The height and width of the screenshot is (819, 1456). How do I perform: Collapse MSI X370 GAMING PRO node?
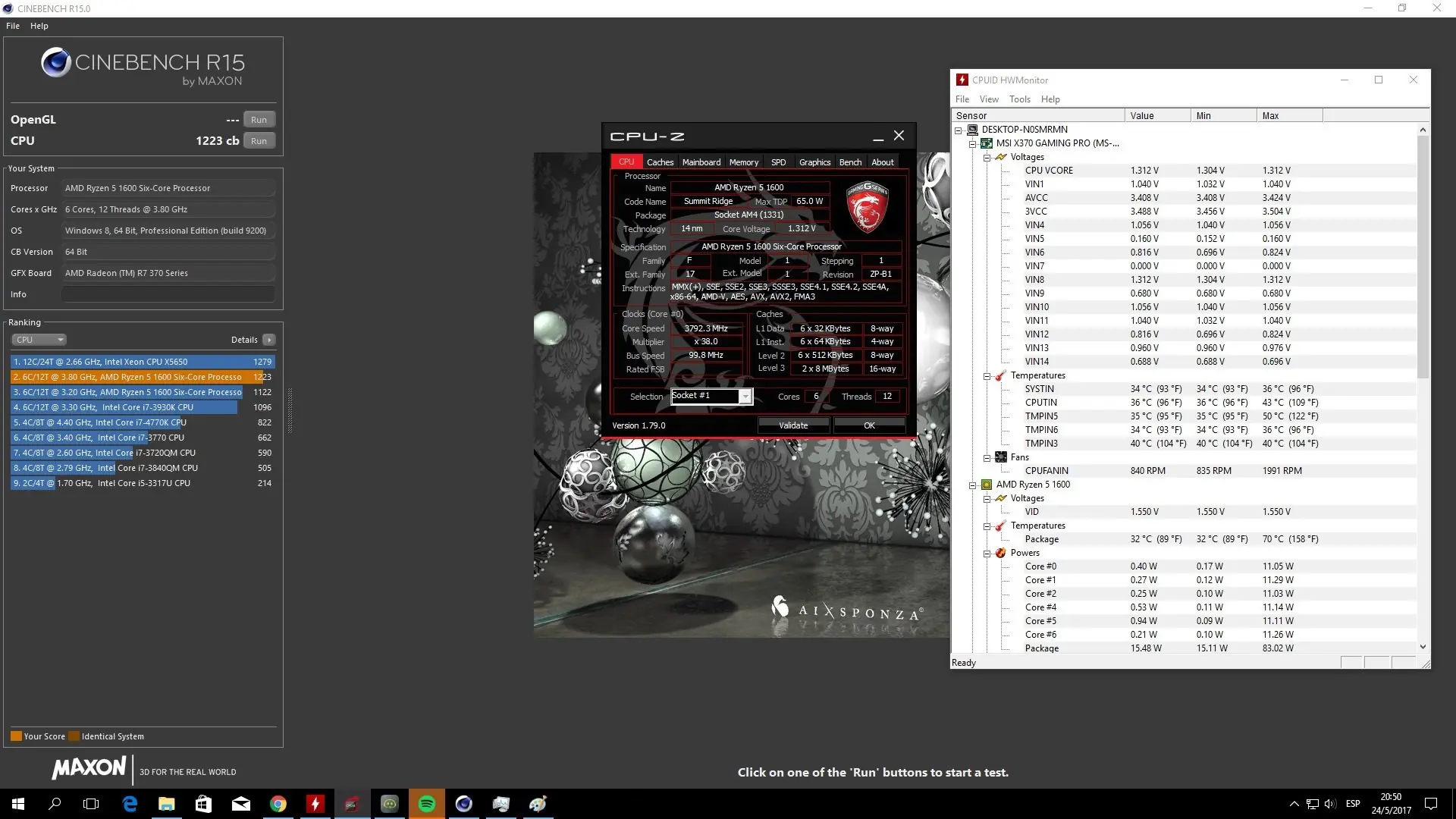pyautogui.click(x=973, y=144)
